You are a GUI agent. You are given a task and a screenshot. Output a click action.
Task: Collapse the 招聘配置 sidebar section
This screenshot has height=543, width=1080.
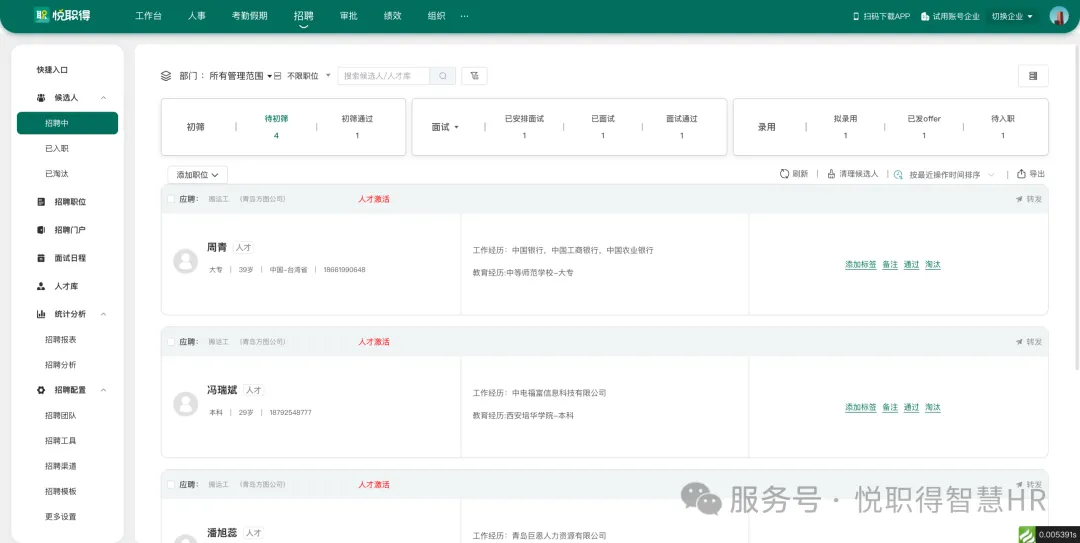click(103, 390)
